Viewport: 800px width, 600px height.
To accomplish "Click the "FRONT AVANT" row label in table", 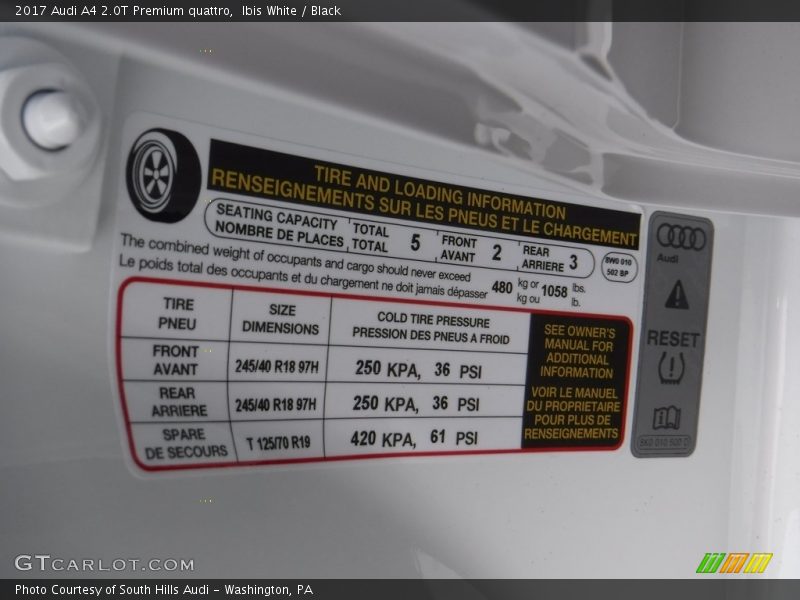I will tap(176, 360).
